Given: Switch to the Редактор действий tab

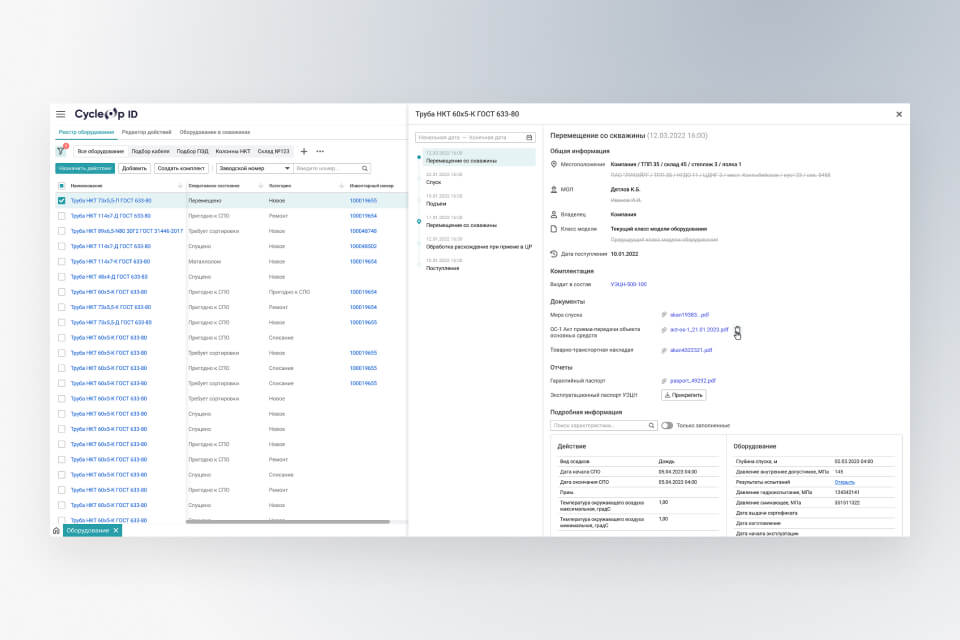Looking at the screenshot, I should point(146,132).
